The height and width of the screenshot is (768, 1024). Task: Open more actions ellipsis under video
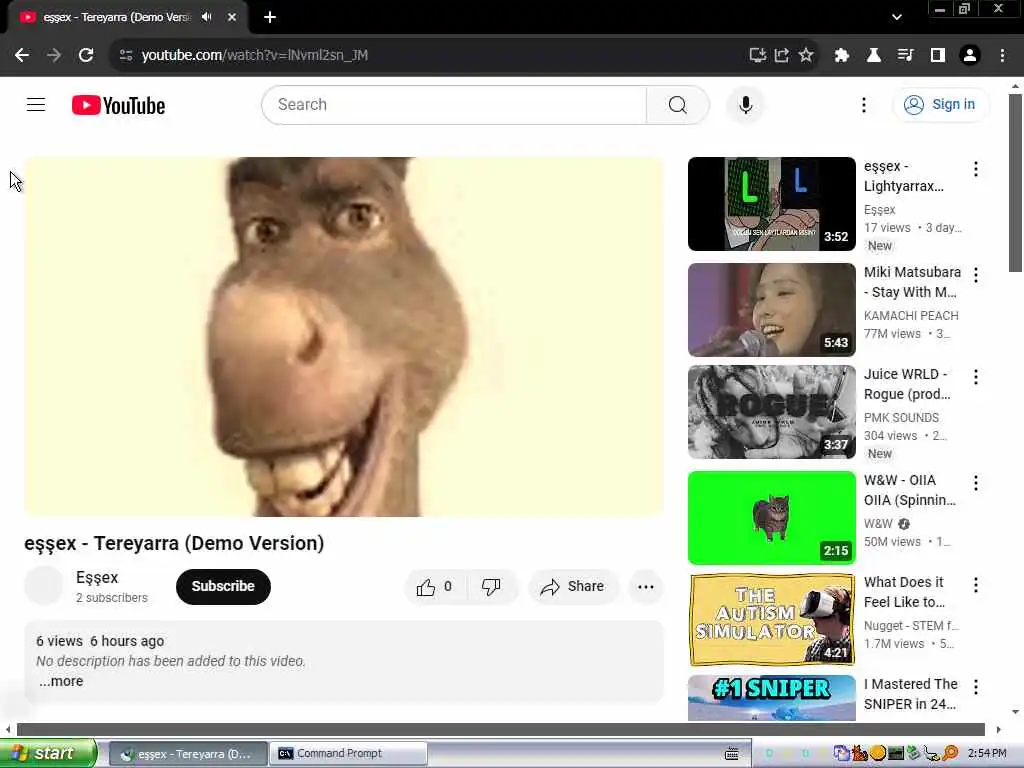[x=645, y=586]
